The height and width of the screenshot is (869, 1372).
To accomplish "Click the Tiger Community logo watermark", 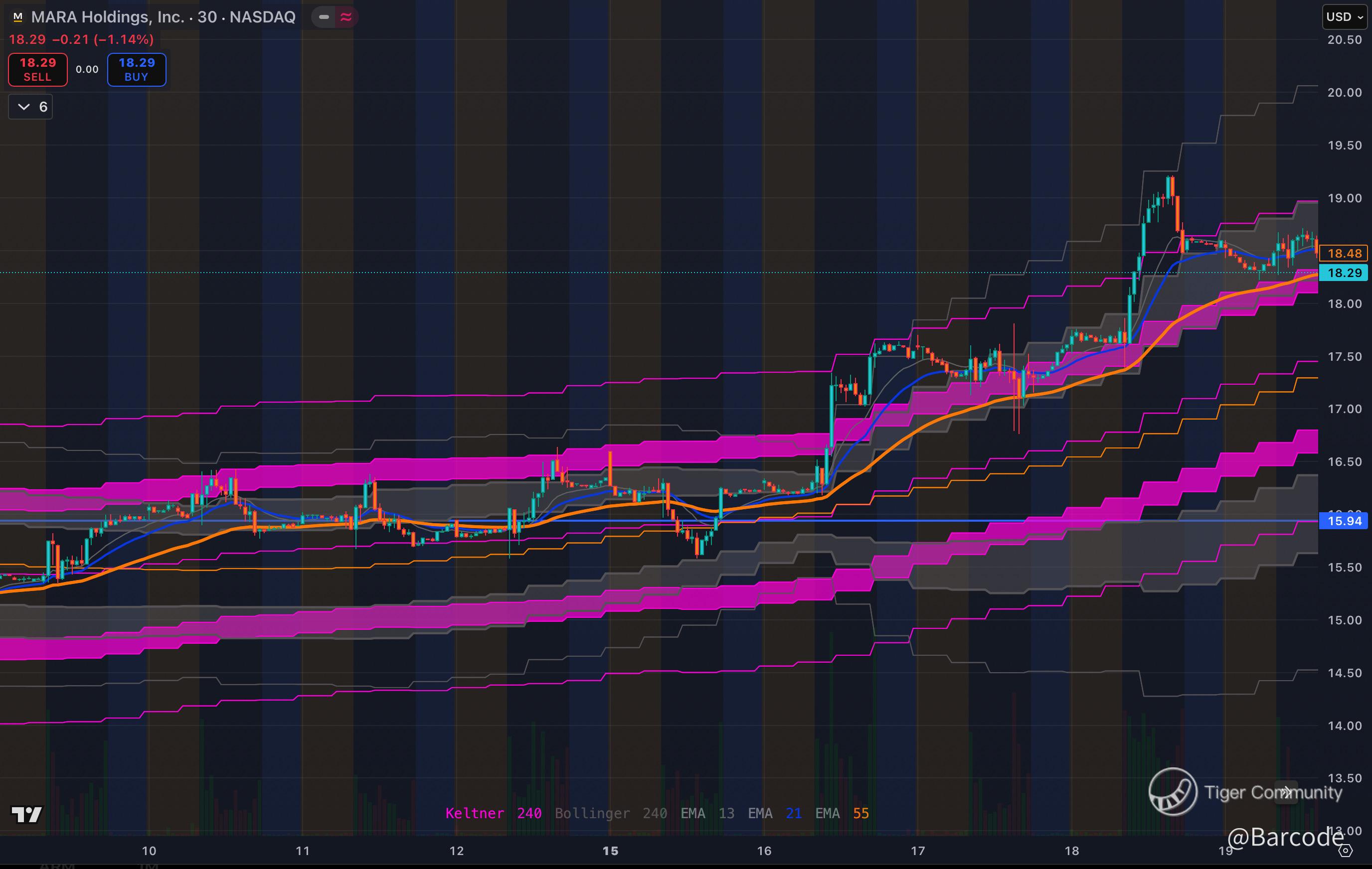I will point(1173,792).
